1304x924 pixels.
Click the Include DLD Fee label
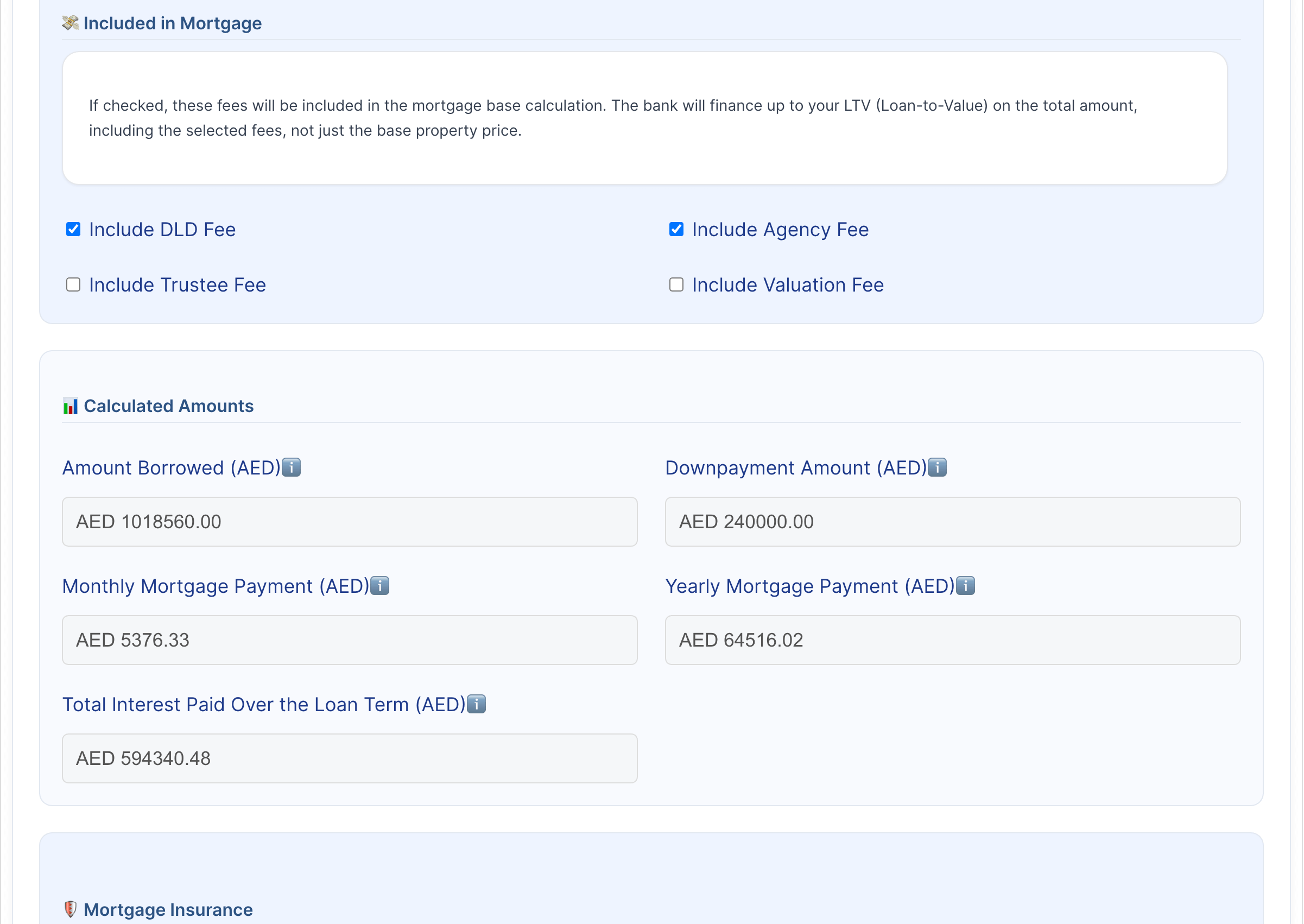162,230
